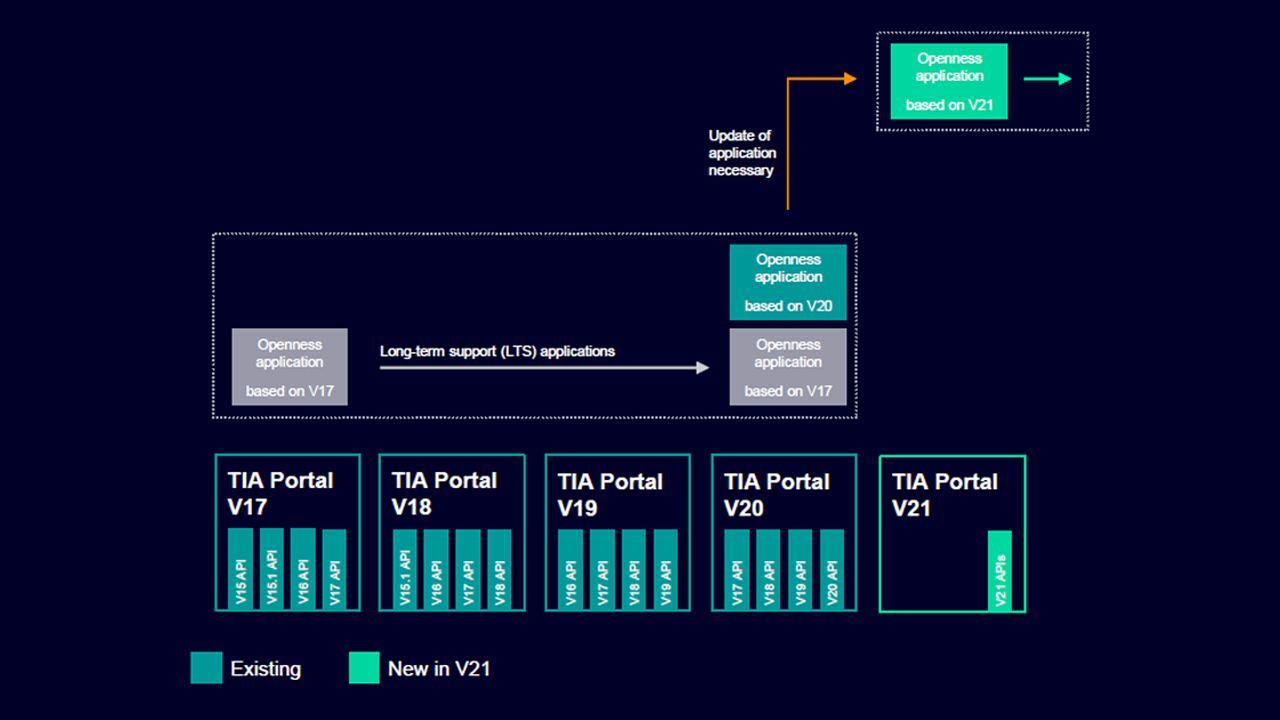Select the teal Openness application based on V20 box
This screenshot has height=720, width=1280.
tap(788, 282)
